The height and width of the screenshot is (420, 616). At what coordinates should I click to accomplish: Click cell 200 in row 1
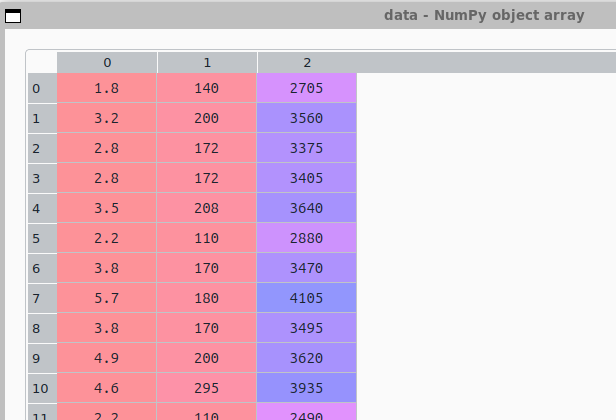tap(207, 118)
